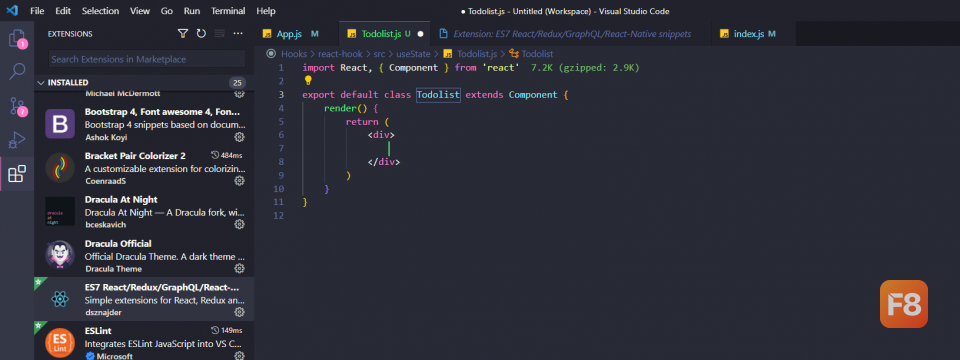Viewport: 960px width, 360px height.
Task: Filter extensions with the funnel icon
Action: click(182, 34)
